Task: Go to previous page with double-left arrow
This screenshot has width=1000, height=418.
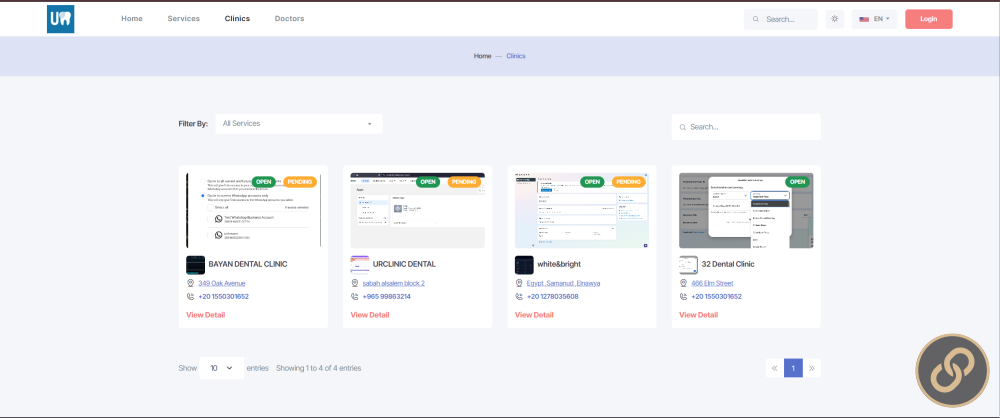Action: [775, 368]
